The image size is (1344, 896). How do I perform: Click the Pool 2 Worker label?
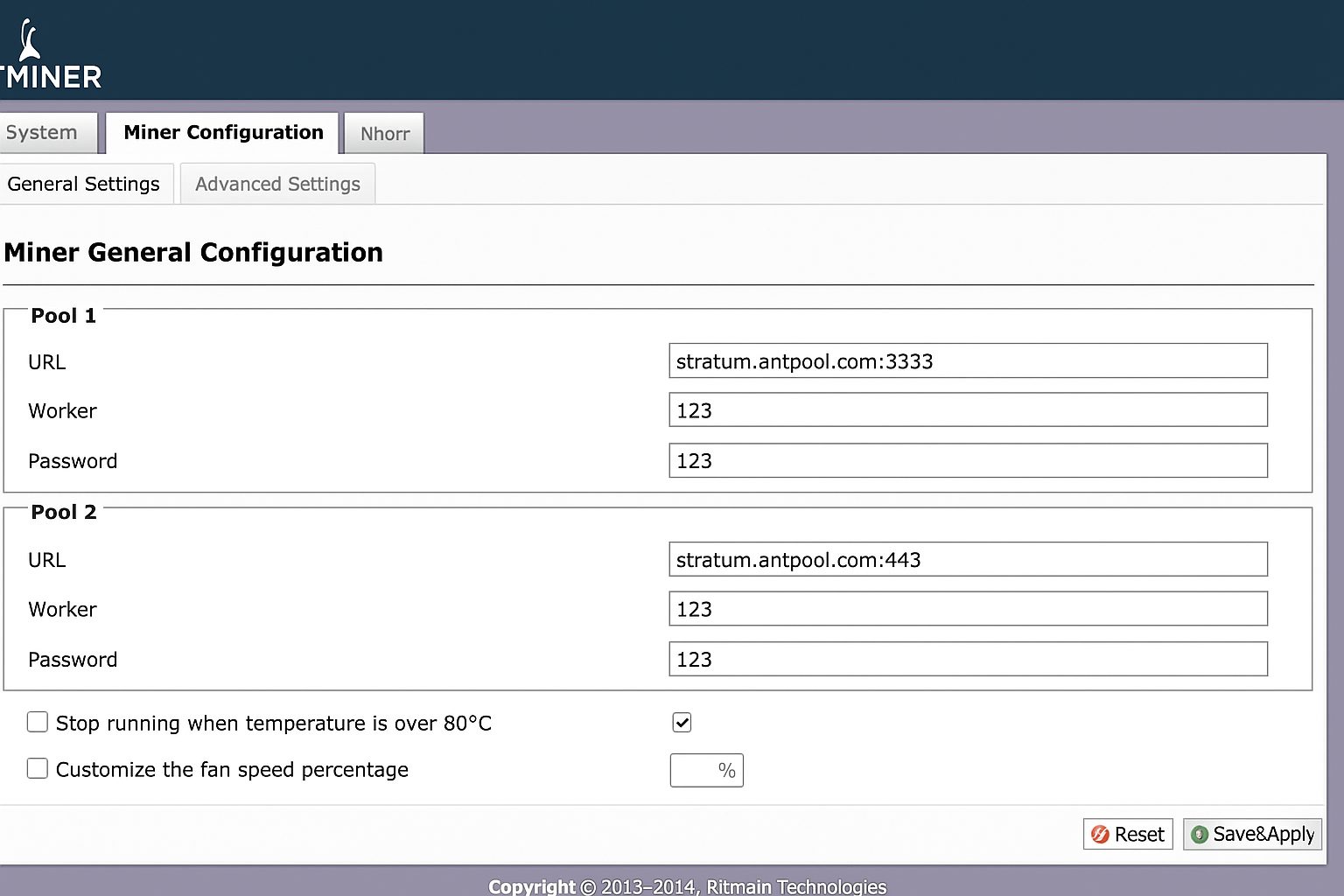coord(62,610)
